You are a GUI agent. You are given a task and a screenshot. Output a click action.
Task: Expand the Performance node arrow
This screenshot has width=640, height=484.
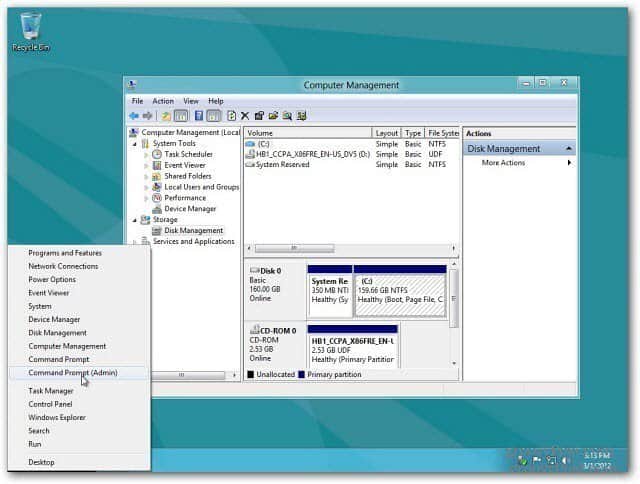pos(146,198)
